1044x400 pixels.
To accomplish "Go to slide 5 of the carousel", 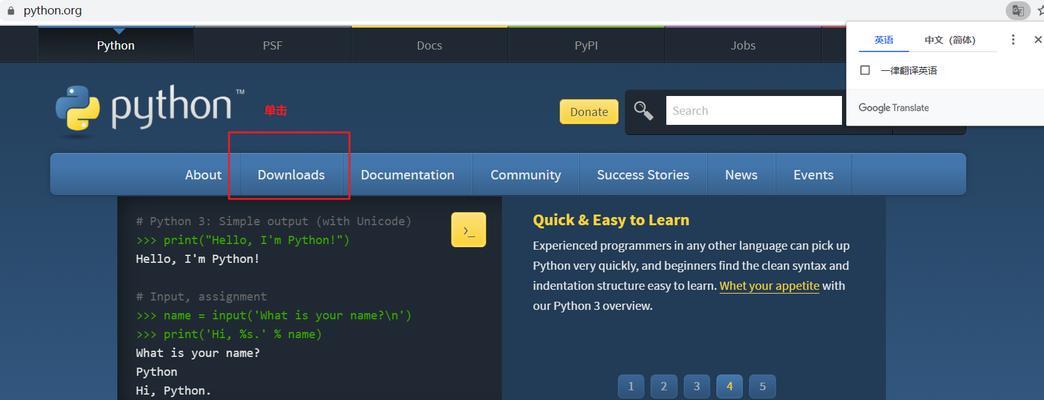I will tap(762, 386).
